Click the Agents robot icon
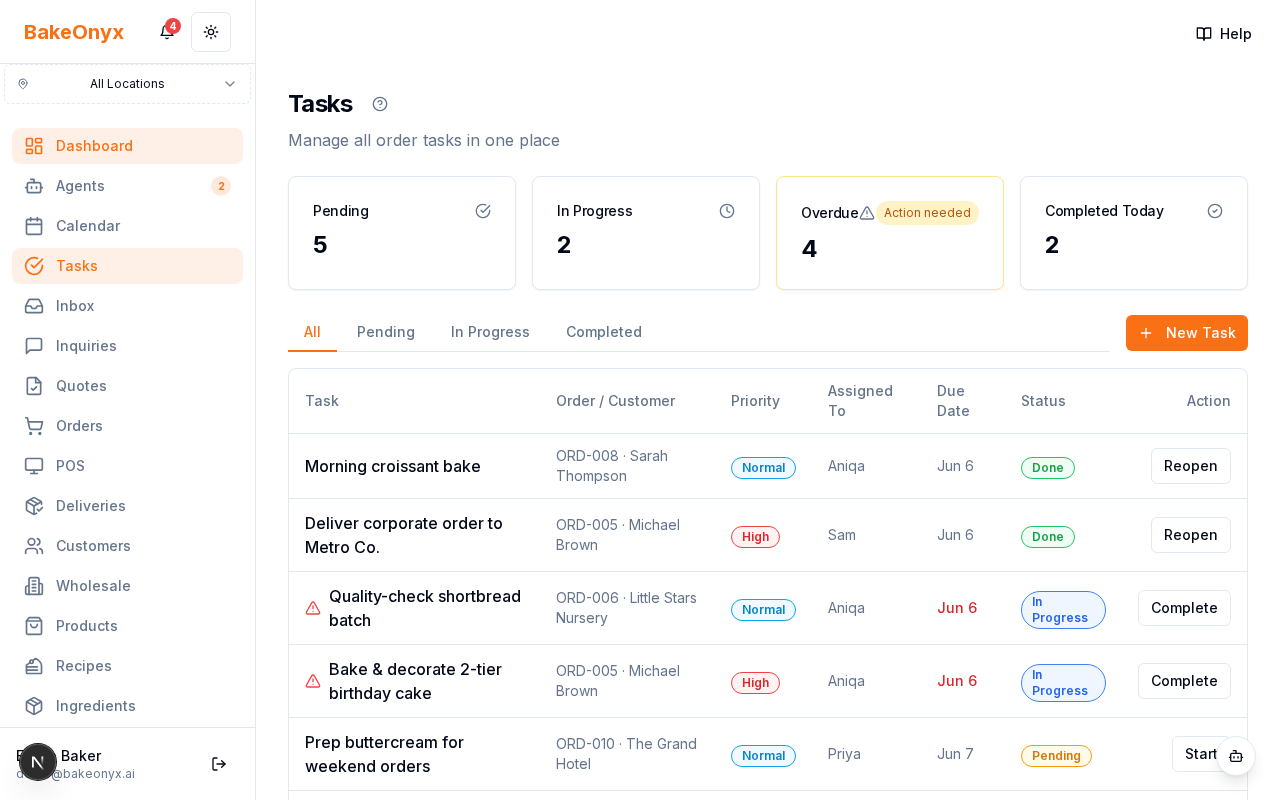The width and height of the screenshot is (1280, 800). [34, 186]
